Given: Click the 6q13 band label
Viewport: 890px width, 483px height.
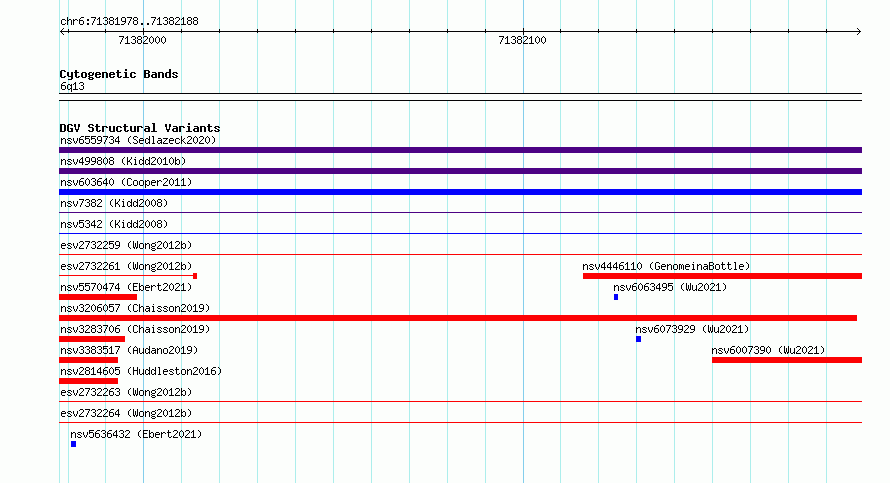Looking at the screenshot, I should pyautogui.click(x=72, y=86).
